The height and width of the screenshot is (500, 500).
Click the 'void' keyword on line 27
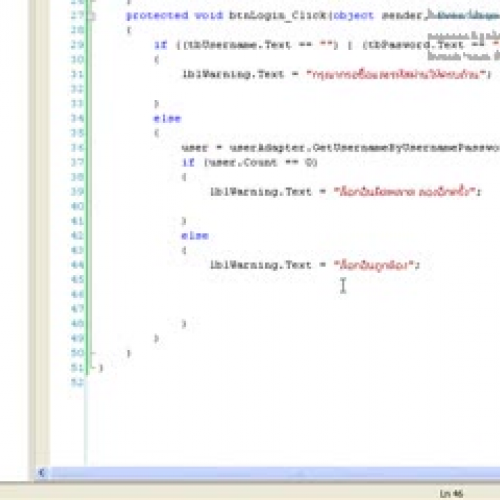[x=209, y=15]
